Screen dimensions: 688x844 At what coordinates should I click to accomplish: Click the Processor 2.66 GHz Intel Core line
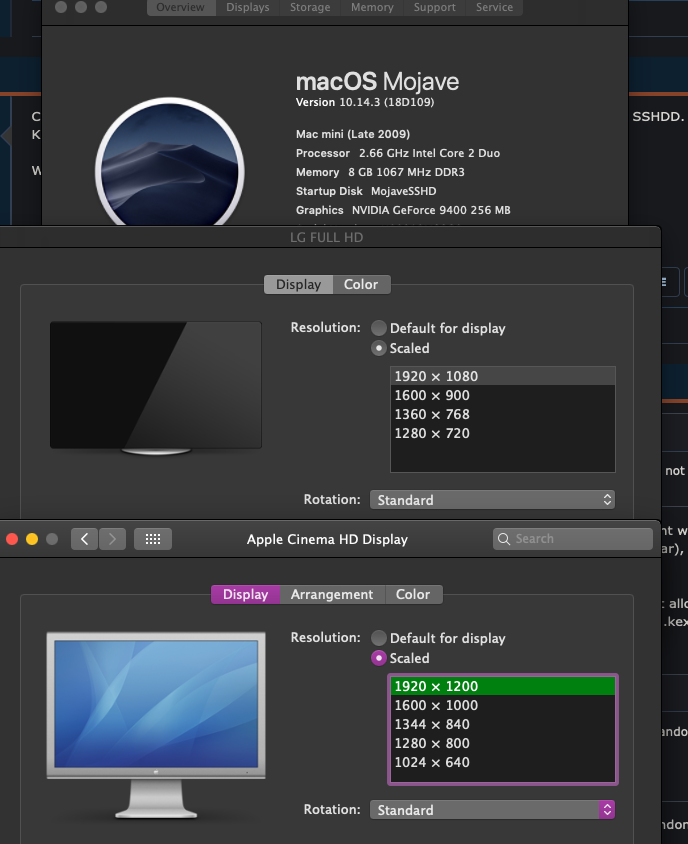tap(398, 153)
